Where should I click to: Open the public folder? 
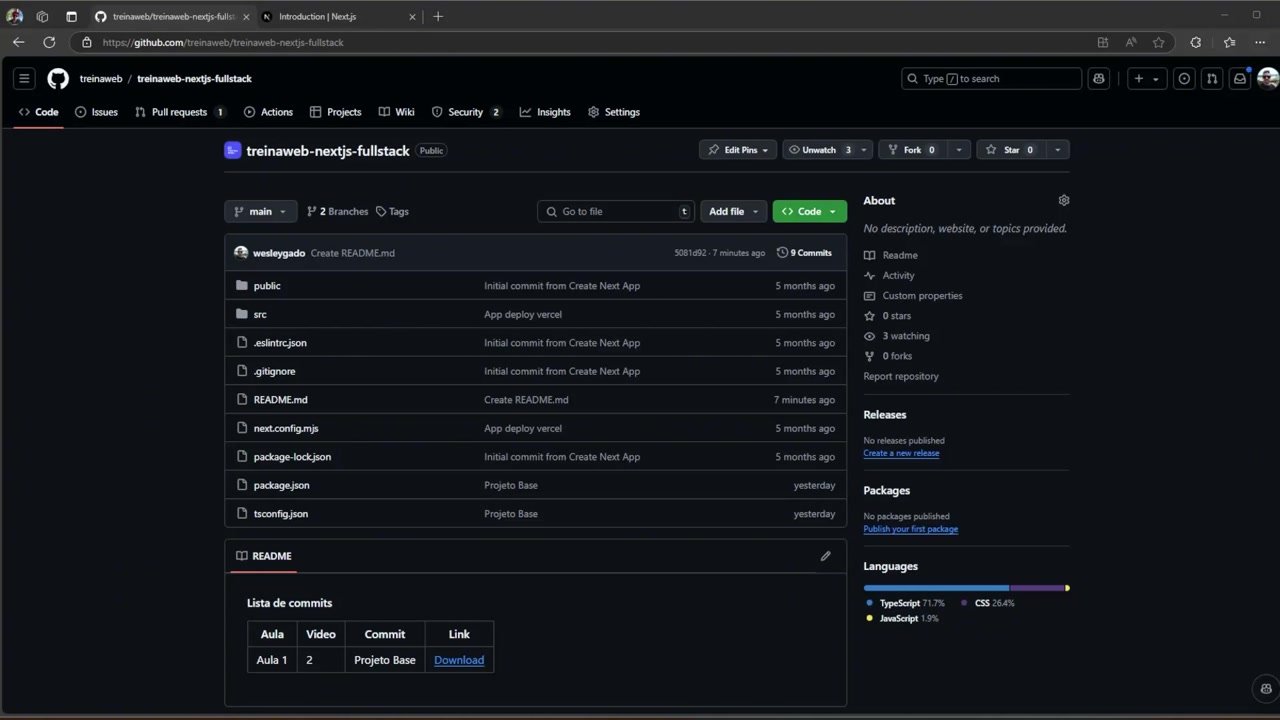pyautogui.click(x=267, y=286)
